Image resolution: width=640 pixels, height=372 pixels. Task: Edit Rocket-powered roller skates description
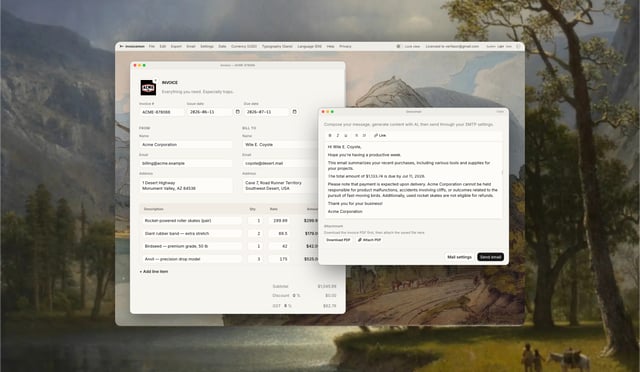(x=192, y=221)
